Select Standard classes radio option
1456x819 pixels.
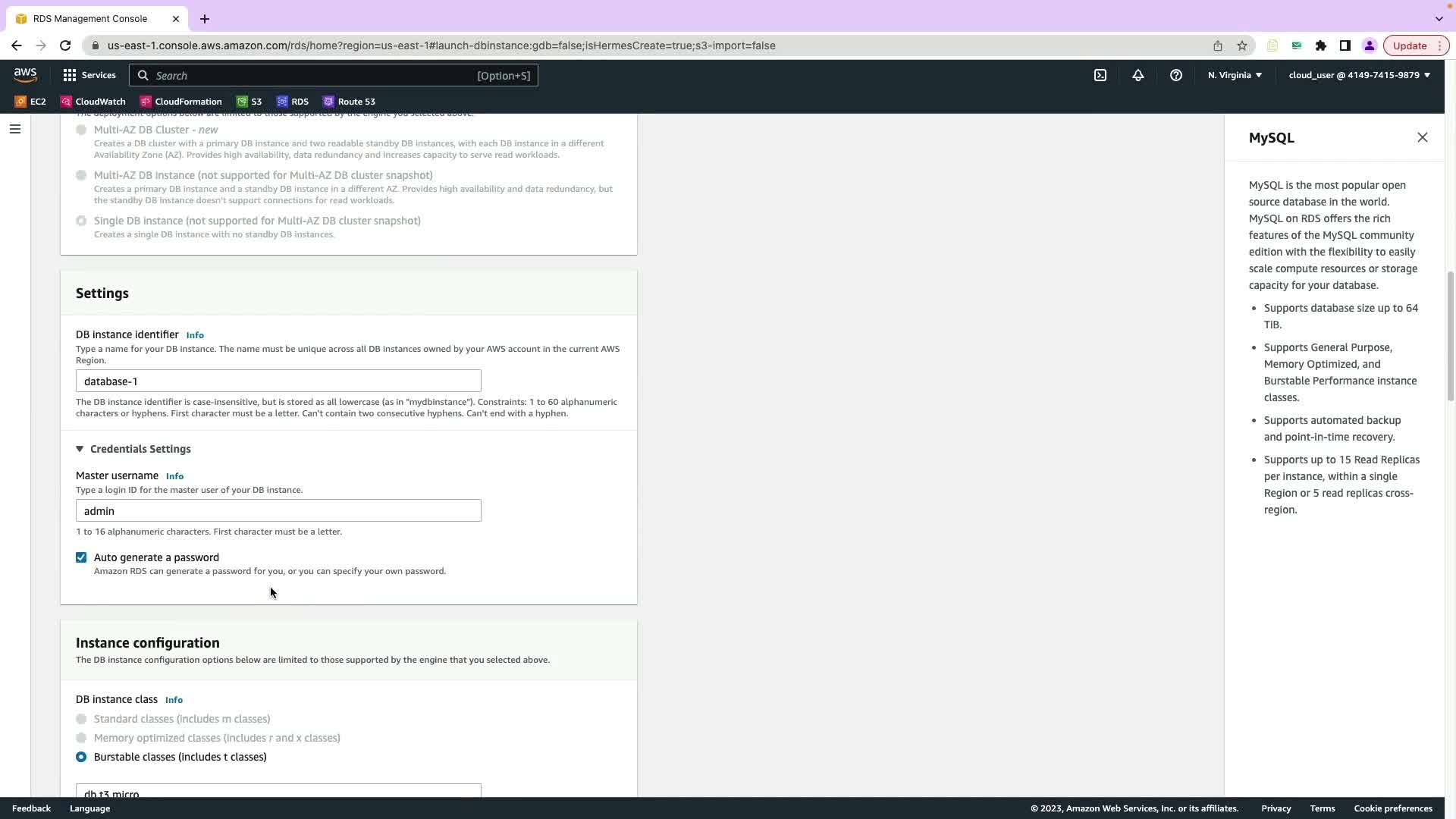point(81,719)
